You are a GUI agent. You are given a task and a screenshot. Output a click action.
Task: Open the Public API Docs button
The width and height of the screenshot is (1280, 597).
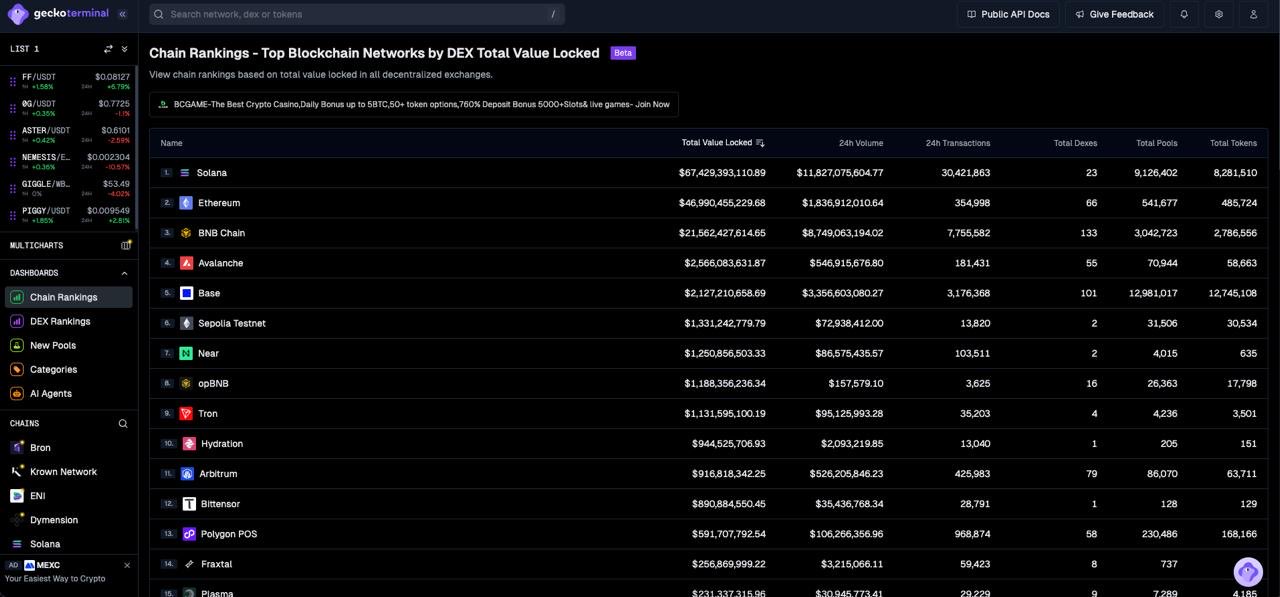[1008, 14]
